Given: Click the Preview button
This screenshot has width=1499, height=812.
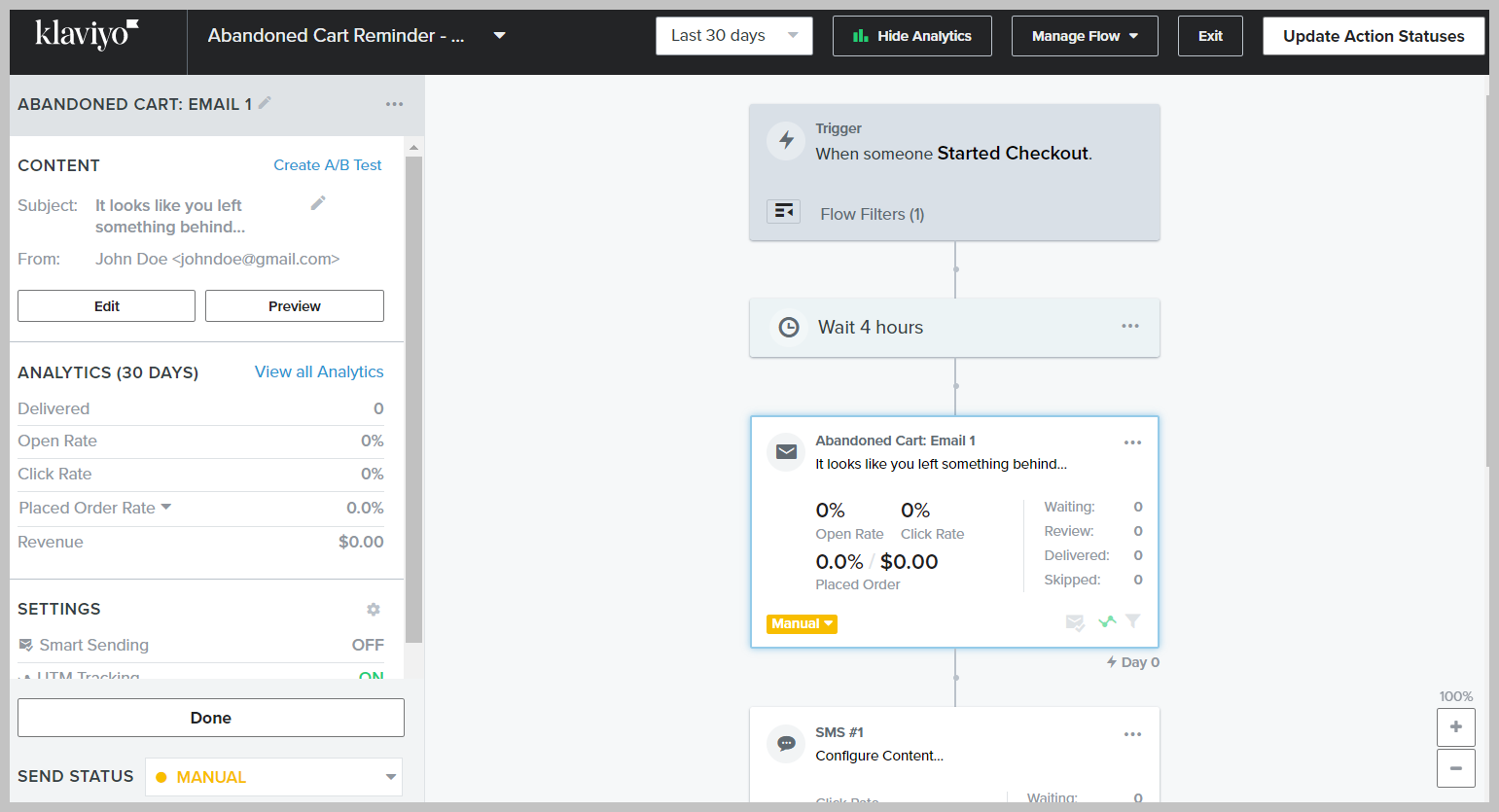Looking at the screenshot, I should (x=295, y=305).
